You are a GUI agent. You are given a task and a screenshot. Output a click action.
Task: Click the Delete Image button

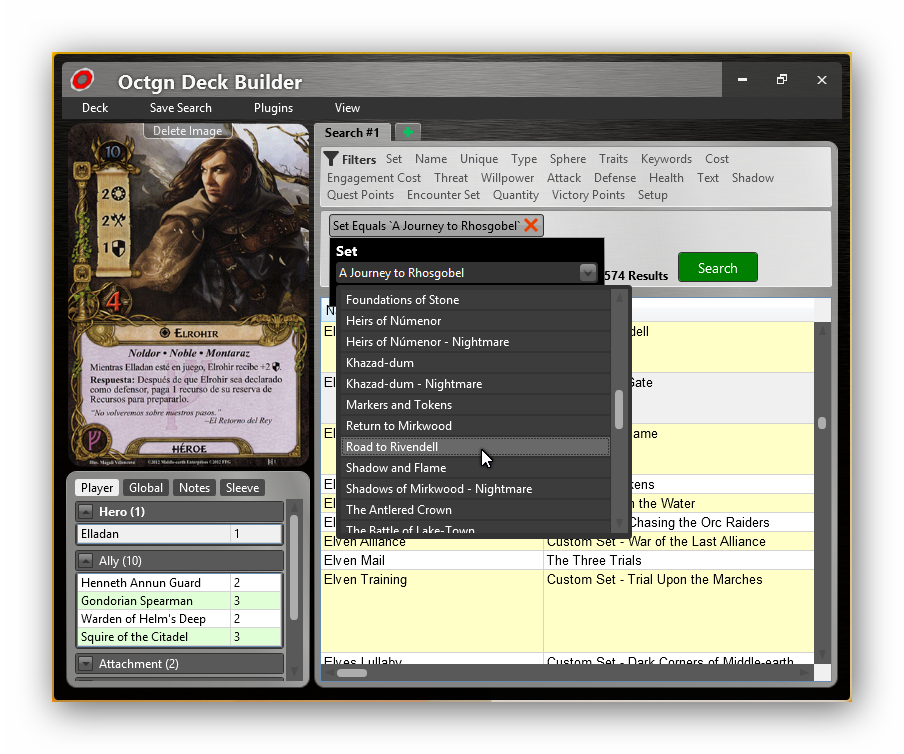point(187,131)
